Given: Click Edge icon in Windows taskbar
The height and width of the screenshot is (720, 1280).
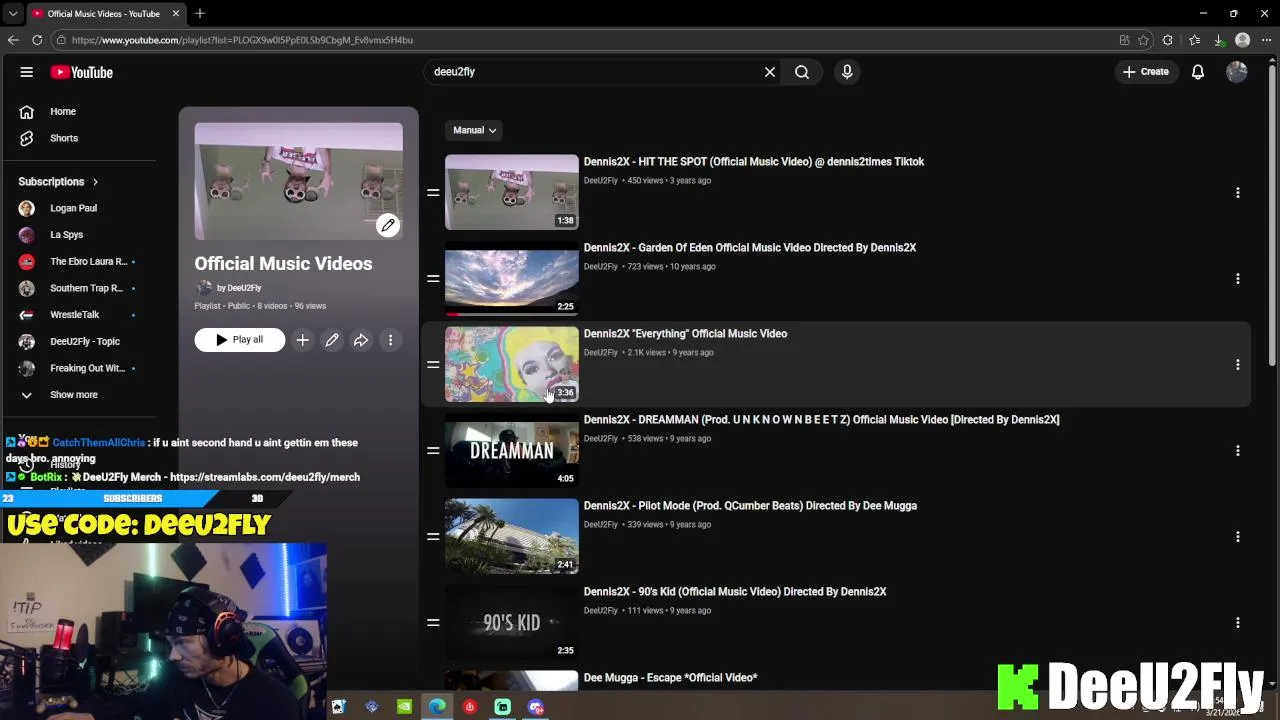Looking at the screenshot, I should pos(437,707).
